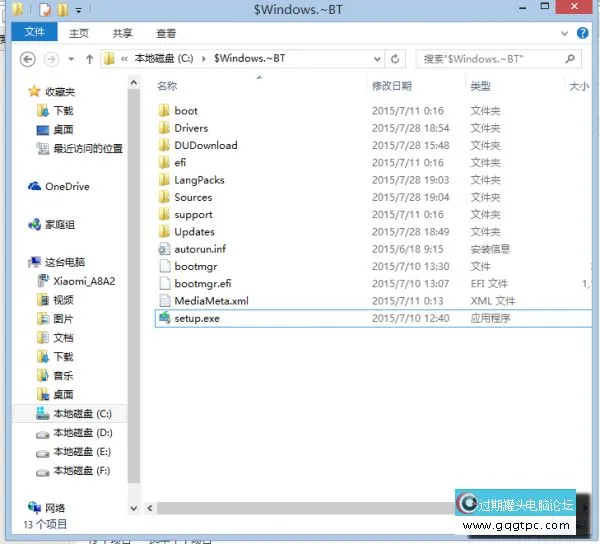Switch to the 主页 ribbon tab
600x544 pixels.
coord(79,33)
